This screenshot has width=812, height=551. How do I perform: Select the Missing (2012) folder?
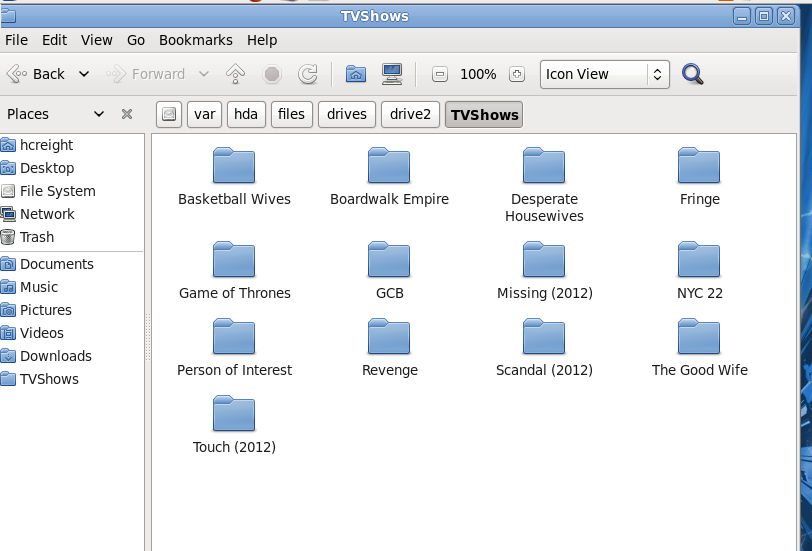pyautogui.click(x=544, y=271)
